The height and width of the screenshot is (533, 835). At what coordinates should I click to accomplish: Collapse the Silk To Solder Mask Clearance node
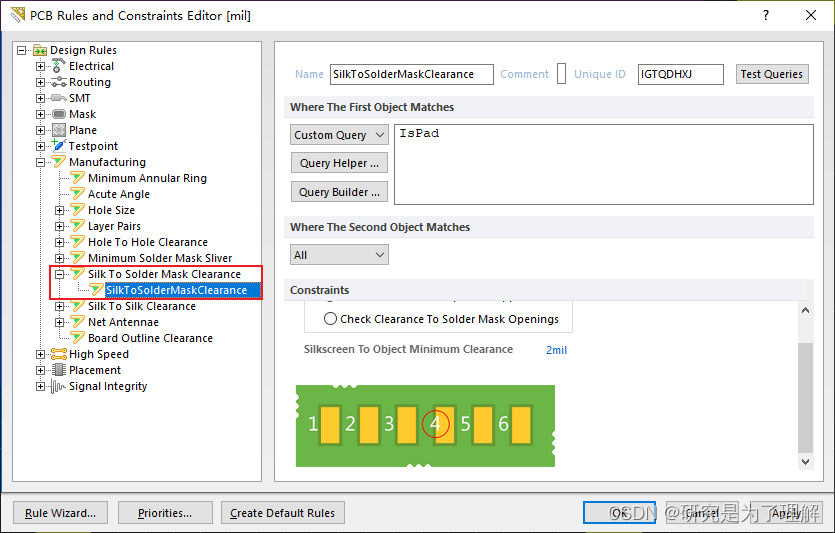pyautogui.click(x=60, y=274)
